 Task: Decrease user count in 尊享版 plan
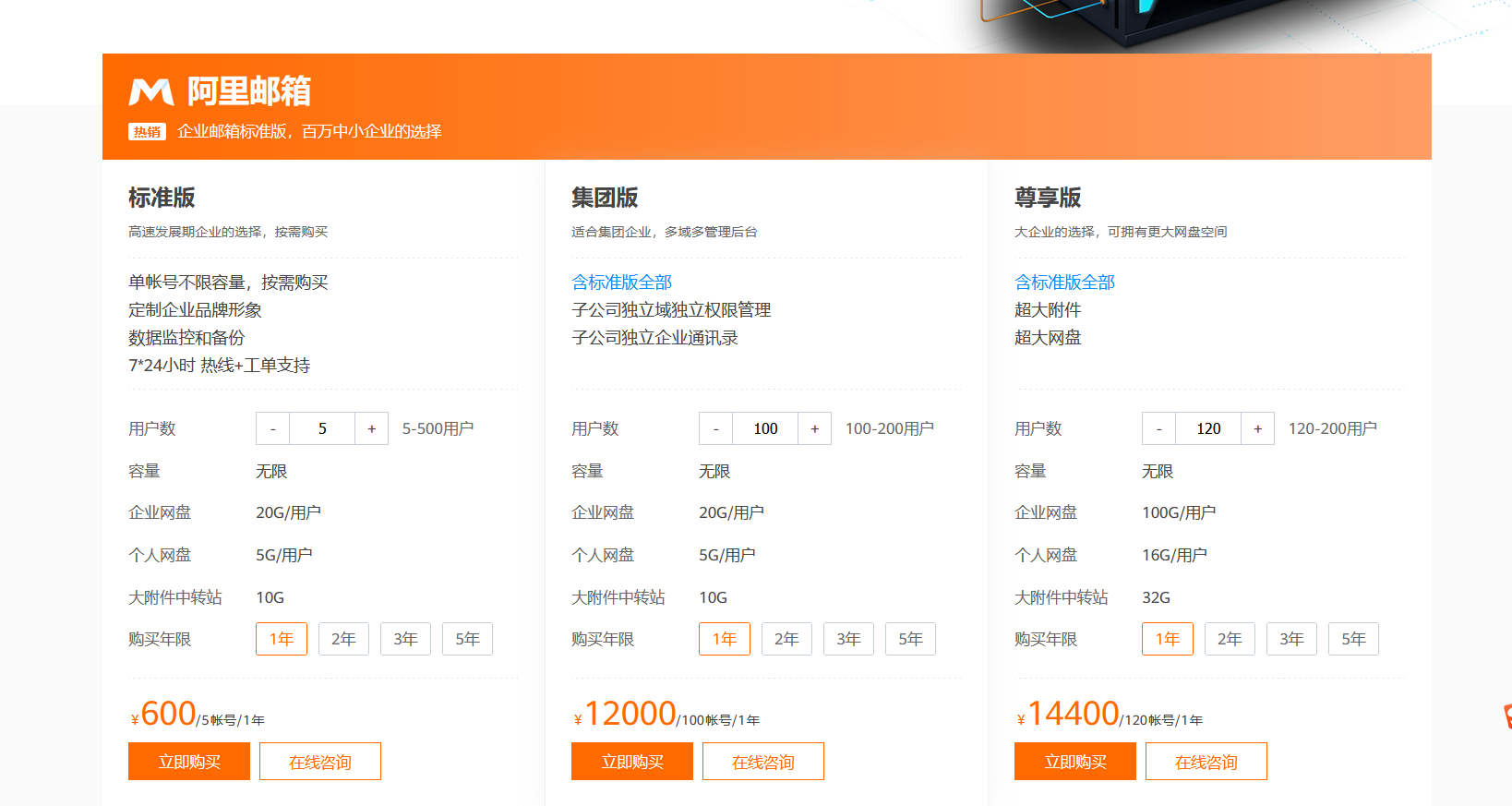pyautogui.click(x=1158, y=428)
